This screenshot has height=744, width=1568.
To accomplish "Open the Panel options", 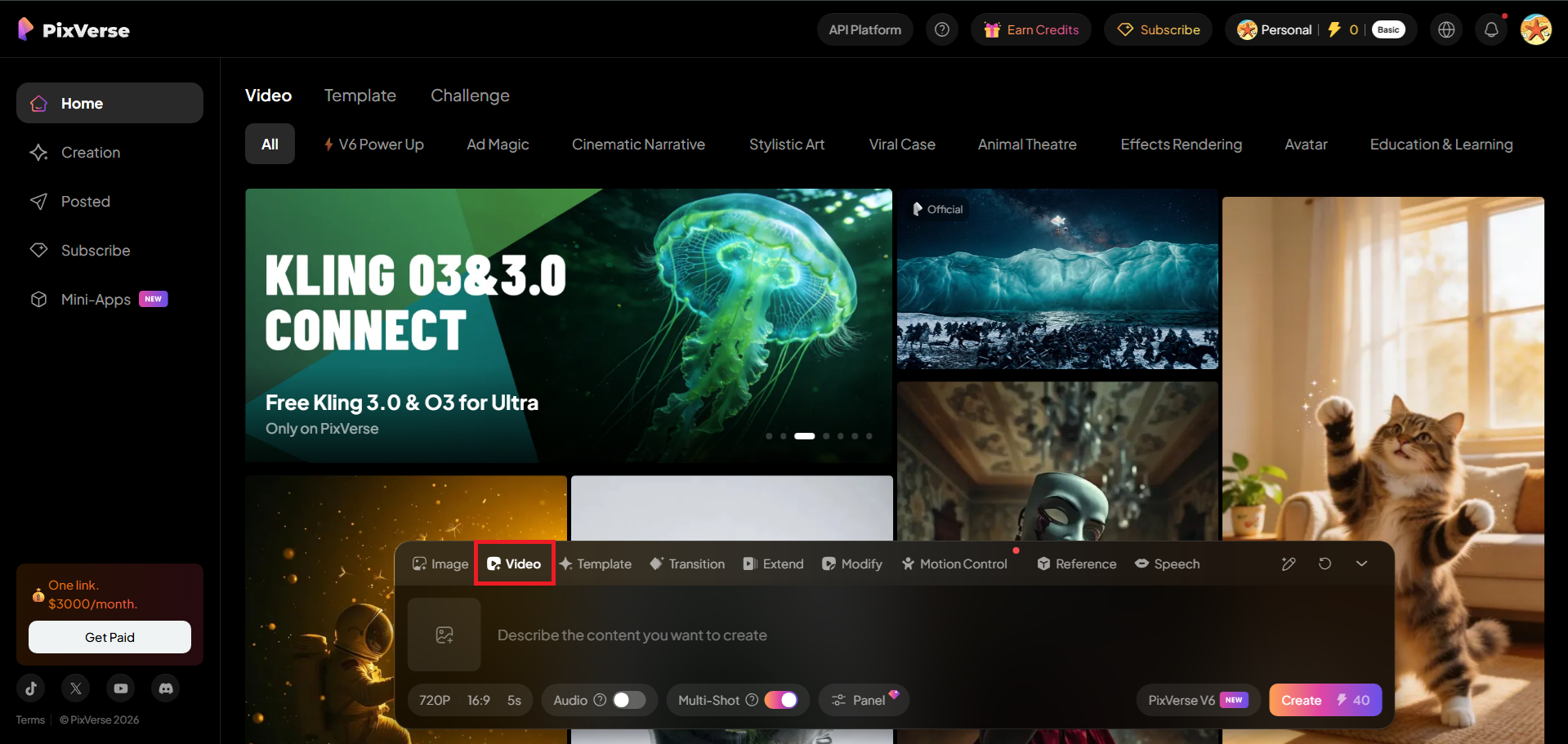I will (x=863, y=700).
